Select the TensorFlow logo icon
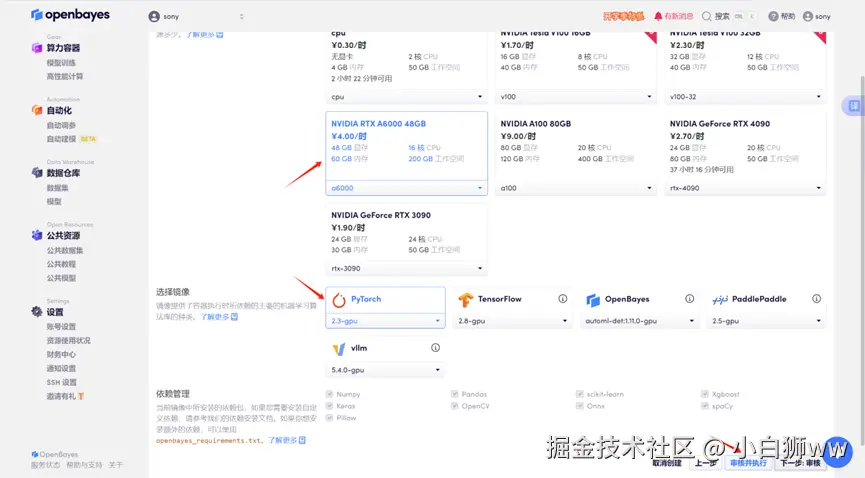This screenshot has width=865, height=478. (x=466, y=300)
